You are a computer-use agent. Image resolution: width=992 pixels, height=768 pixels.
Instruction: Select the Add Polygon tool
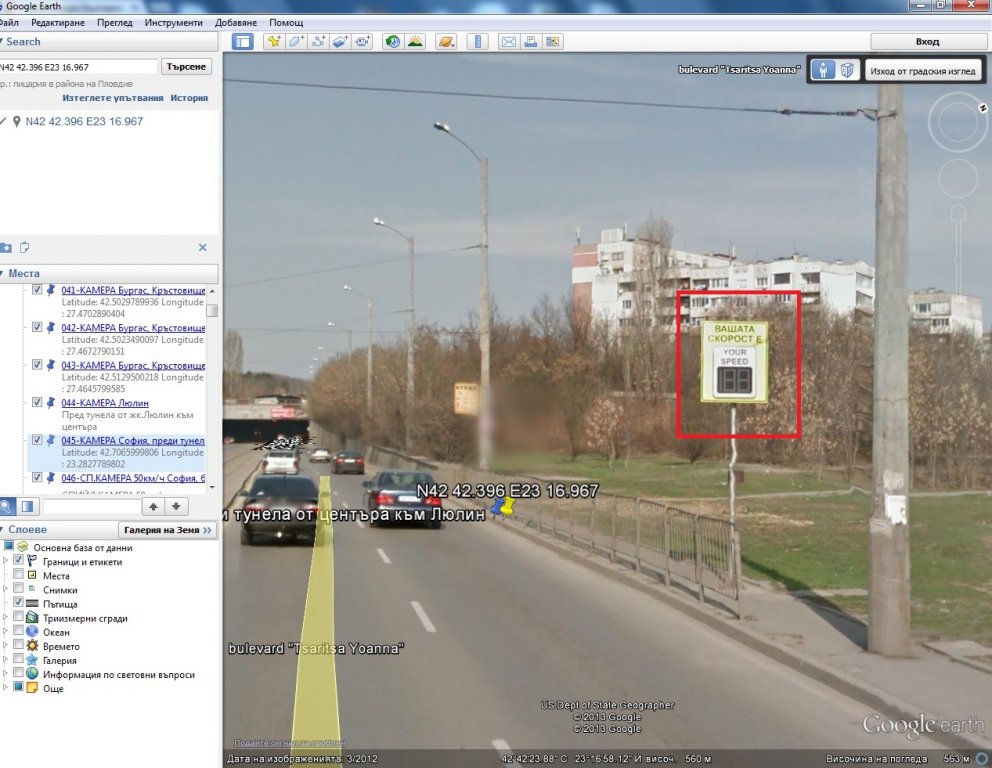pos(296,42)
